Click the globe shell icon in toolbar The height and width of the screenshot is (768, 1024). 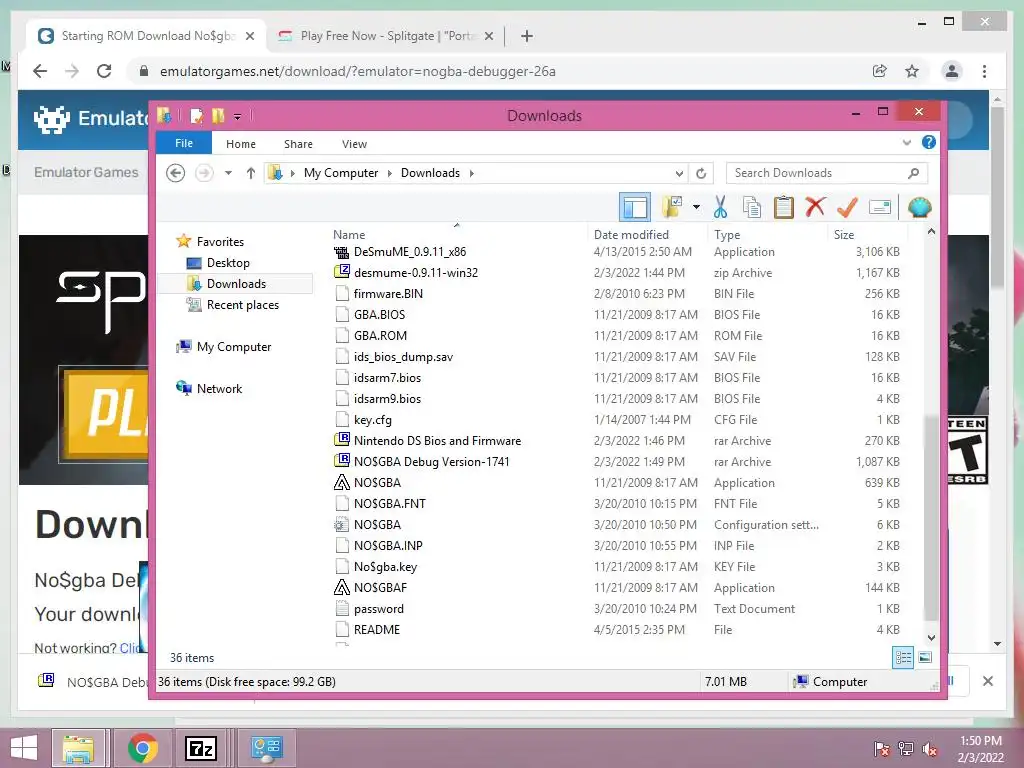click(x=920, y=208)
